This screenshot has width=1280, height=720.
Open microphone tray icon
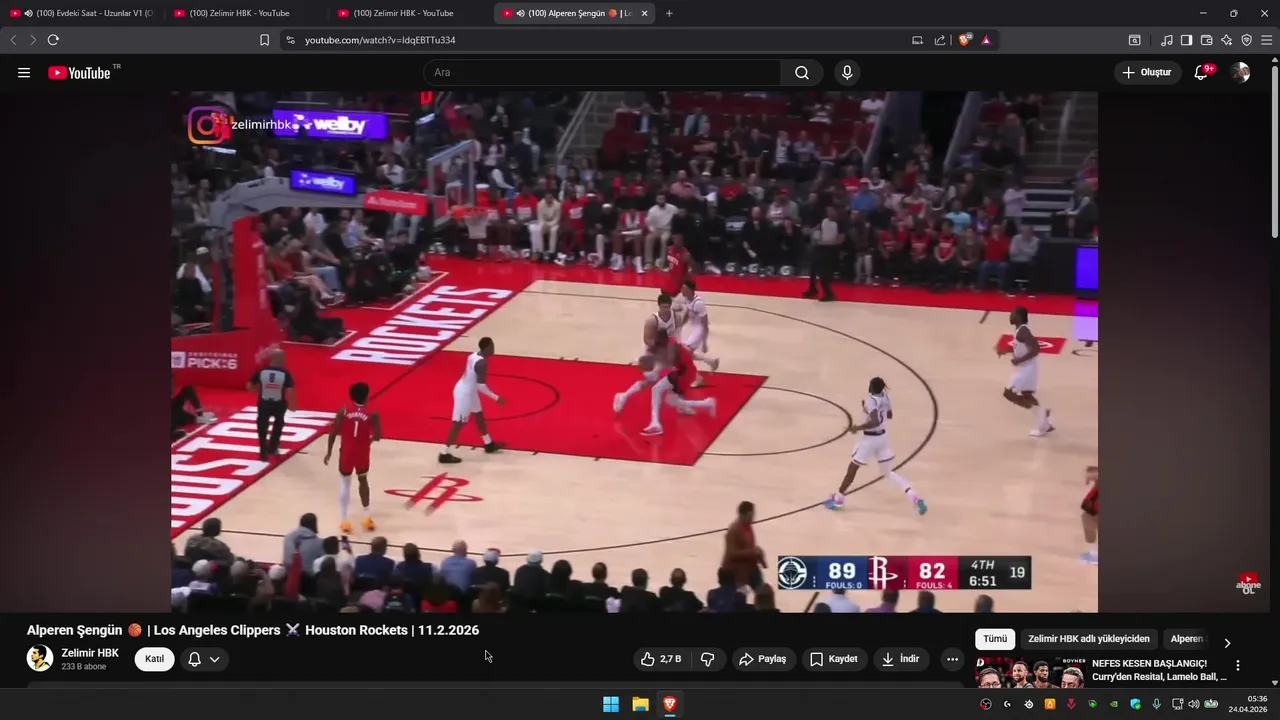click(1156, 704)
